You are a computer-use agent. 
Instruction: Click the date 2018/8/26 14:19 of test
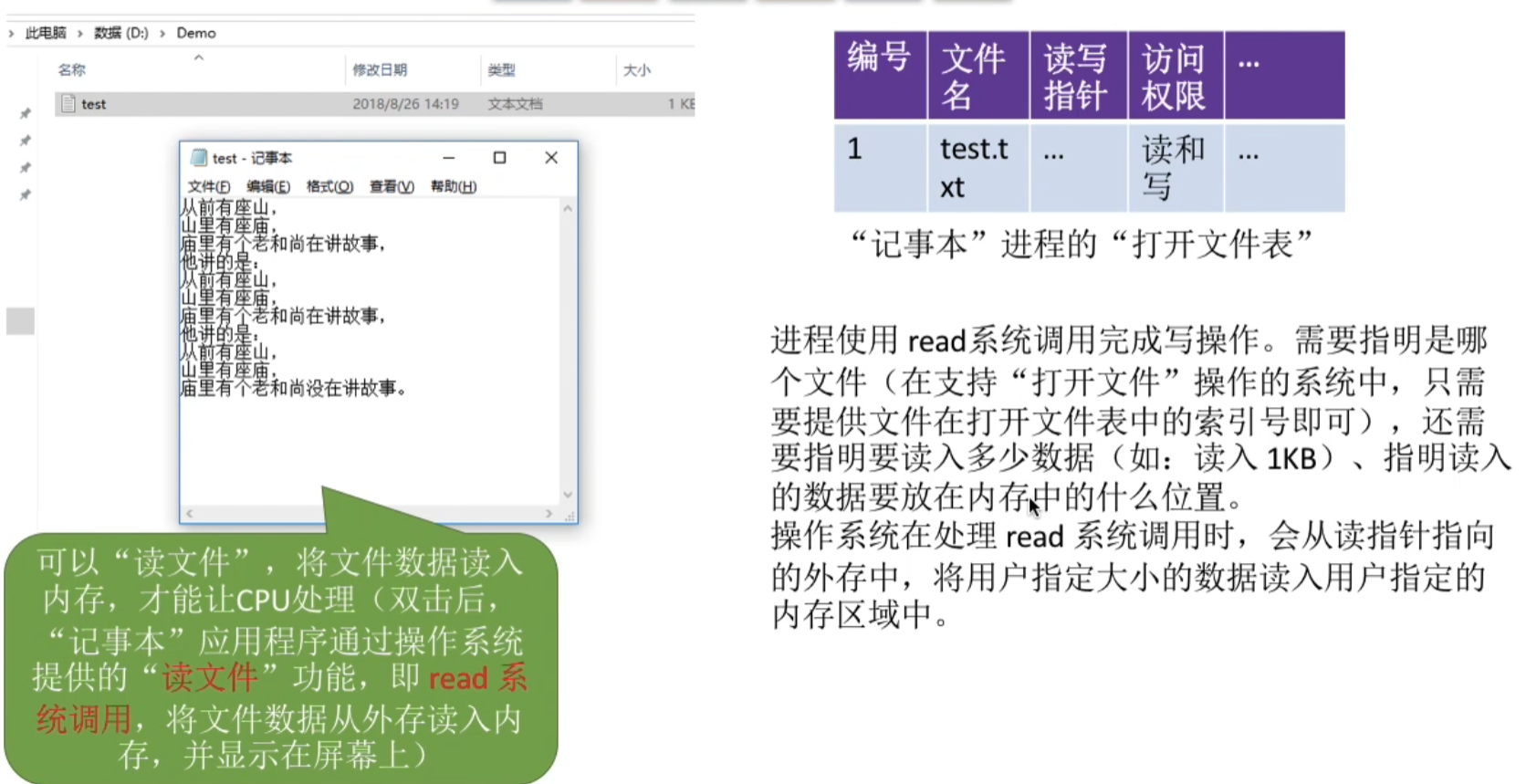click(x=405, y=104)
